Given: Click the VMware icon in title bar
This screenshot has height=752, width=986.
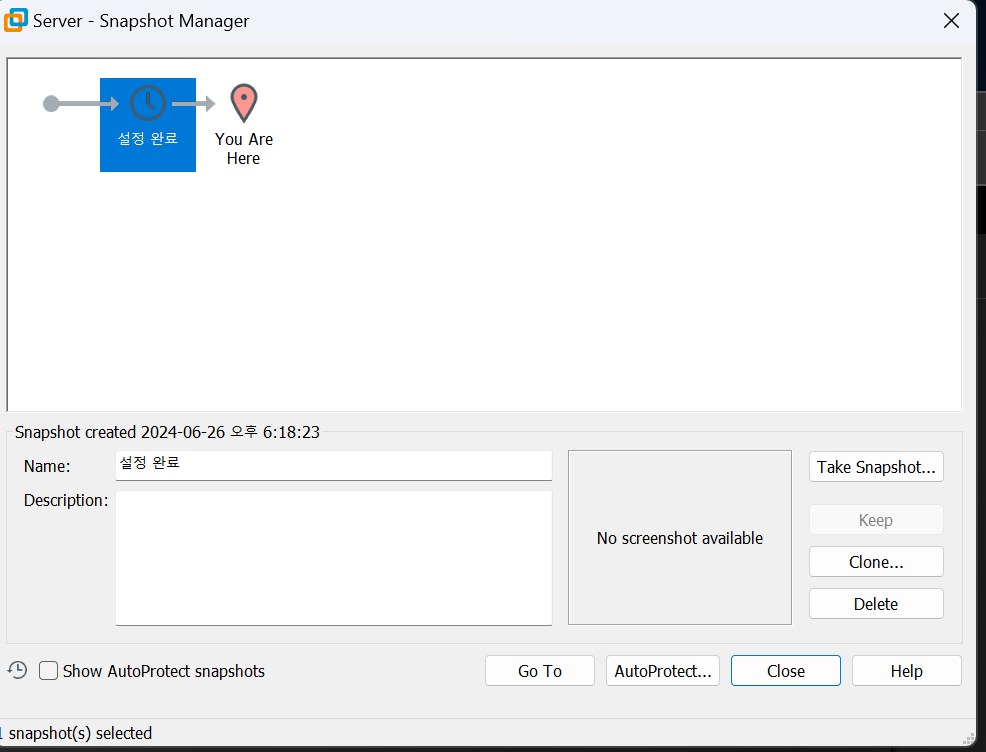Looking at the screenshot, I should pos(16,20).
